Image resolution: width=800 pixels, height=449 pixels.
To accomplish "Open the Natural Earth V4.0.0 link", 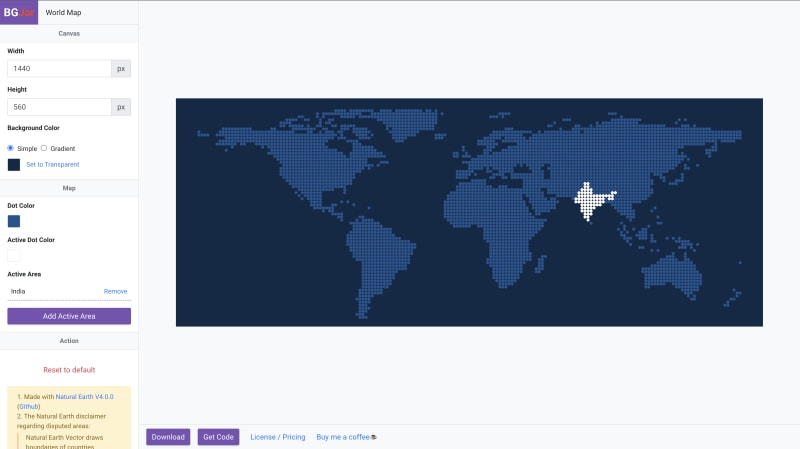I will [x=84, y=396].
